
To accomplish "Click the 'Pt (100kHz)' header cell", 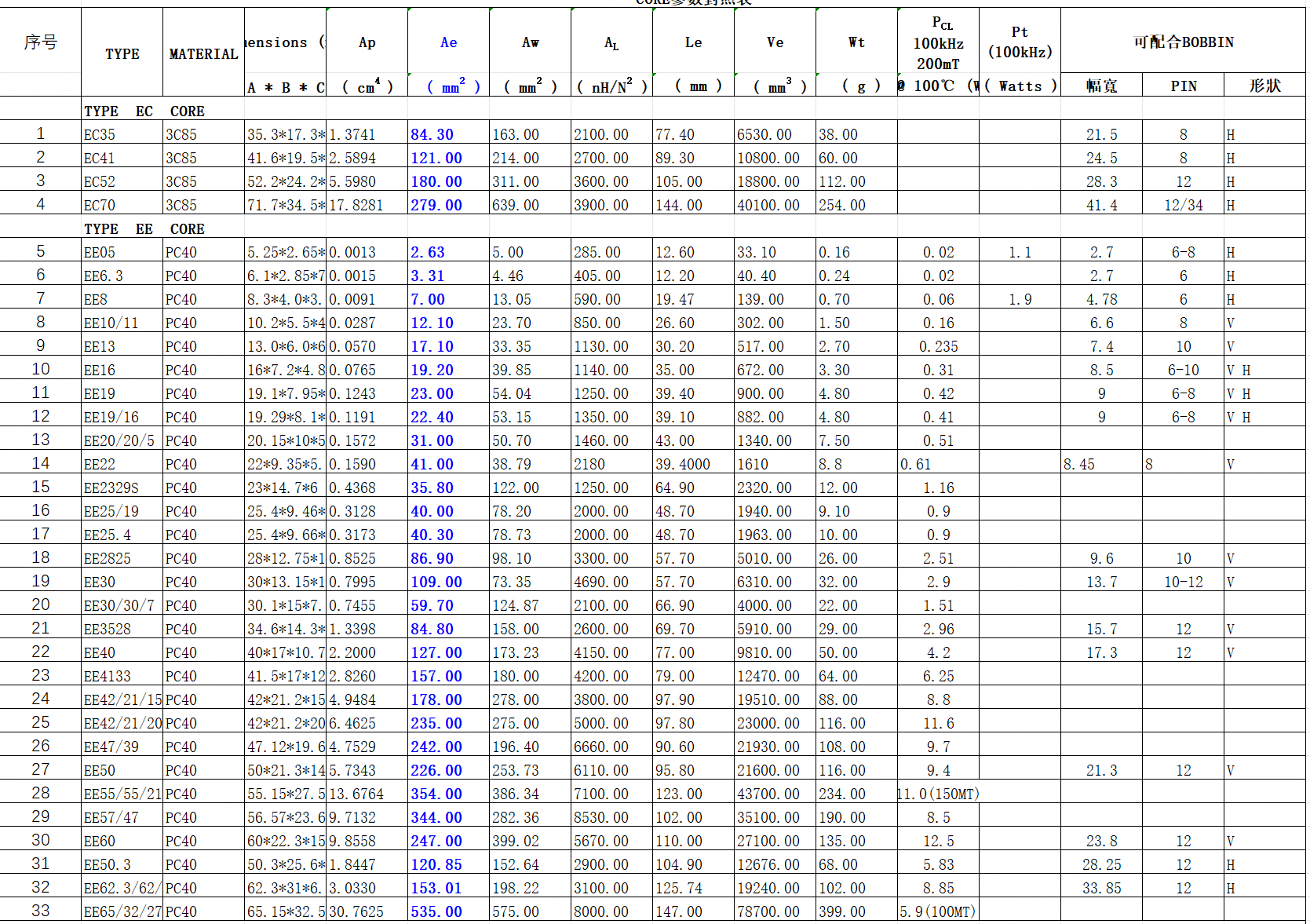I will (x=1020, y=42).
